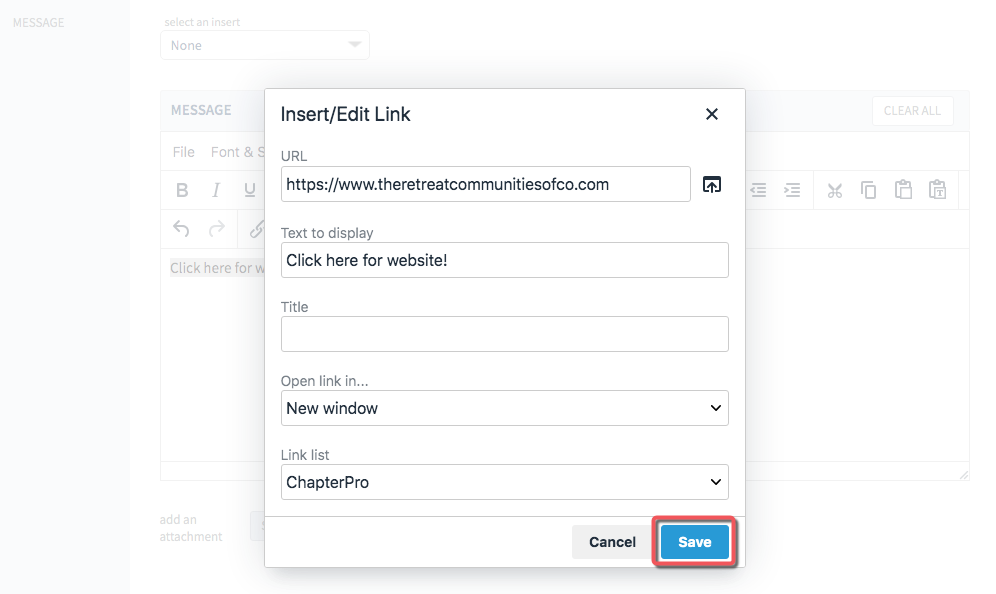Click the CLEAR ALL button
996x594 pixels.
click(x=912, y=111)
